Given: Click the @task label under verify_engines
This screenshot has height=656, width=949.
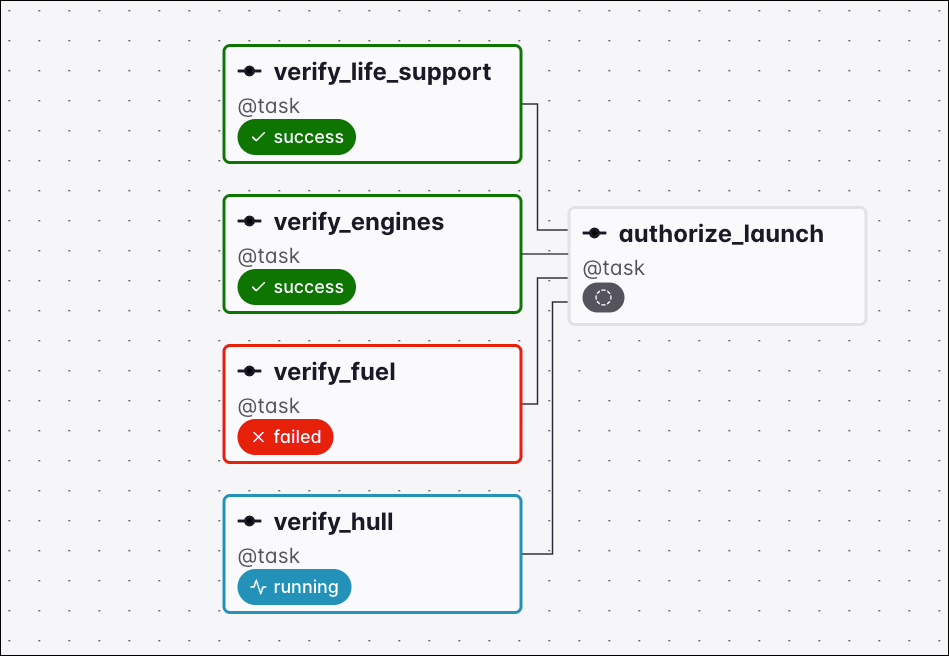Looking at the screenshot, I should point(269,257).
